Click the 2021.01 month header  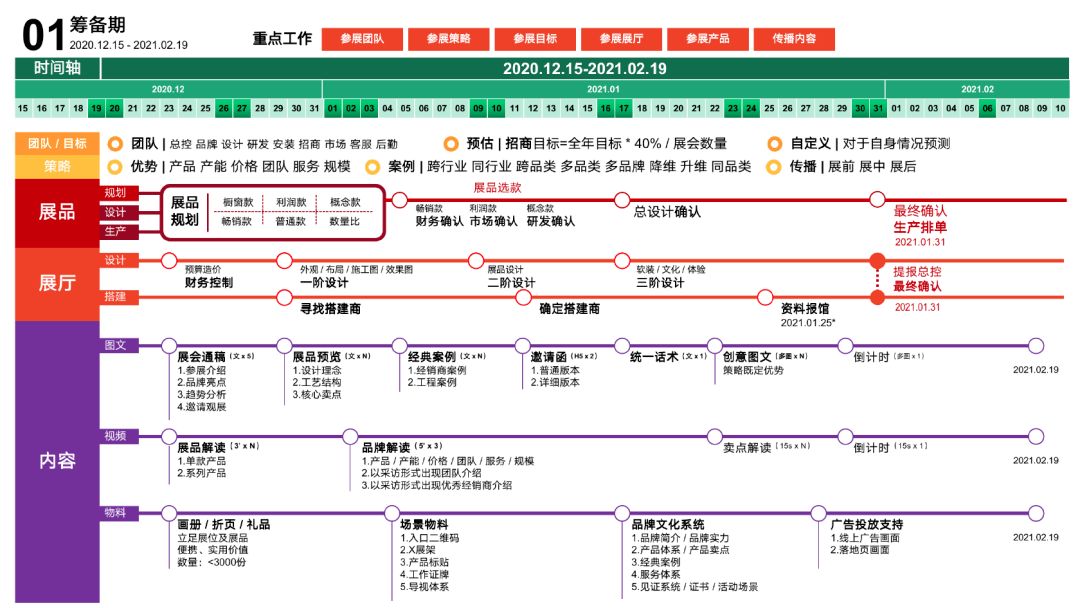point(603,89)
